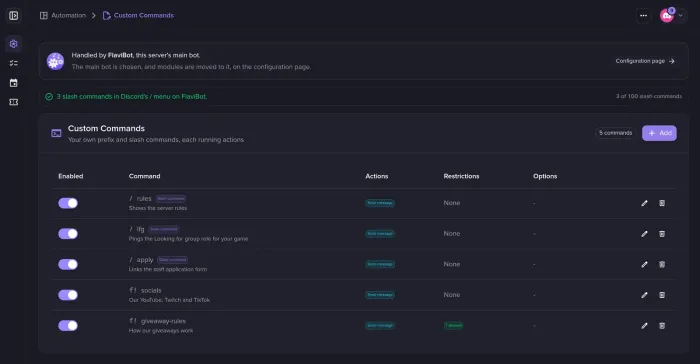Viewport: 700px width, 364px height.
Task: Disable the lfg command toggle
Action: point(68,234)
